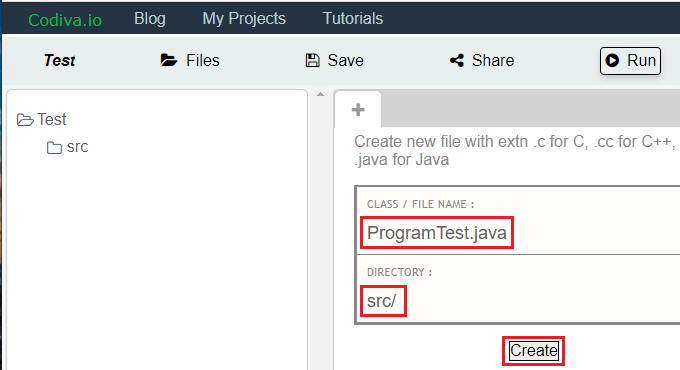Expand the src folder in tree
680x370 pixels.
68,147
